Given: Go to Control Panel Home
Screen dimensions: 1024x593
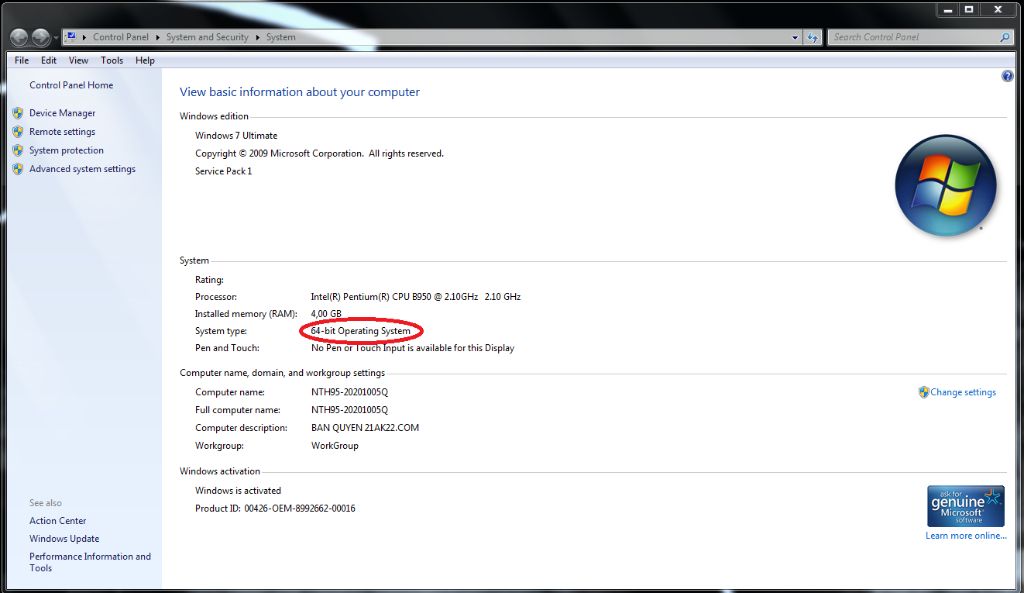Looking at the screenshot, I should click(71, 85).
